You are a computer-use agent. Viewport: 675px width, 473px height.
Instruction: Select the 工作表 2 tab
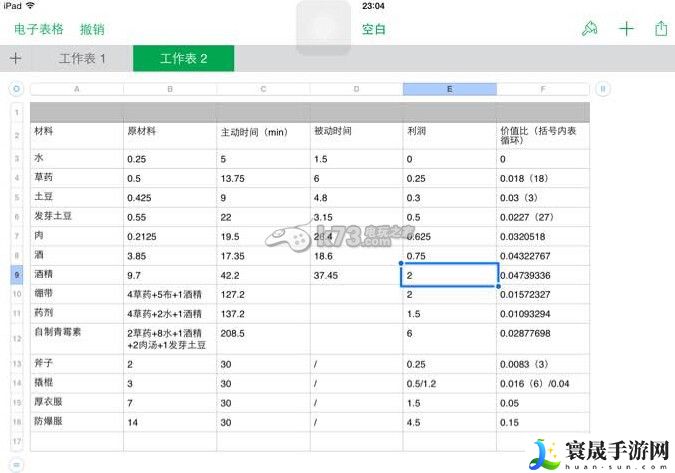[184, 58]
